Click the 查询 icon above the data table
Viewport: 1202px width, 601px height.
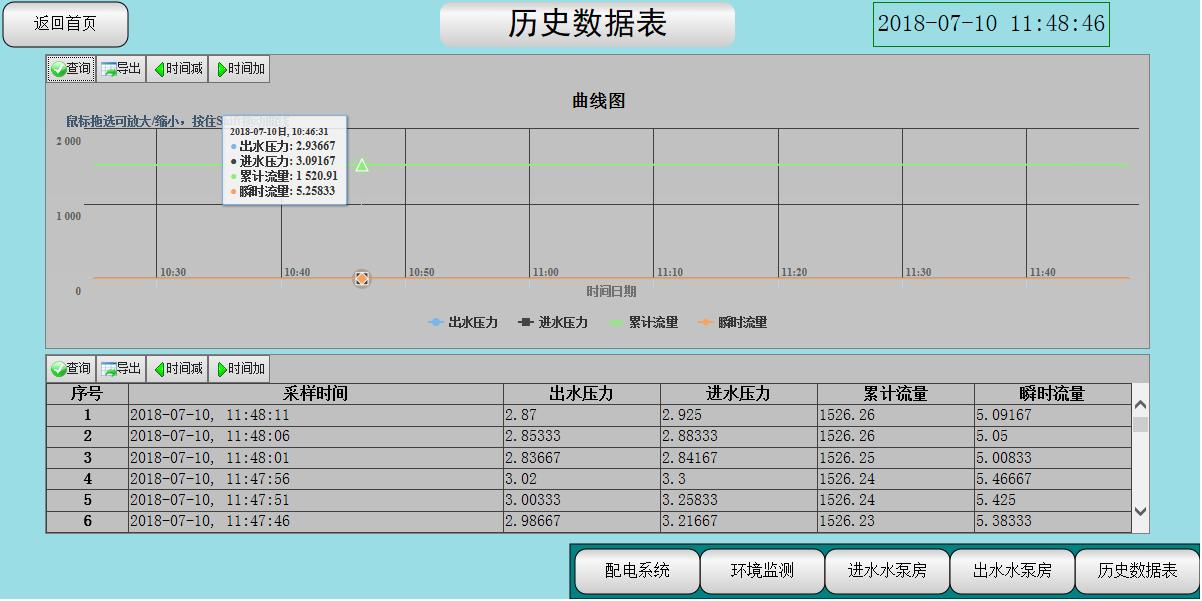71,368
